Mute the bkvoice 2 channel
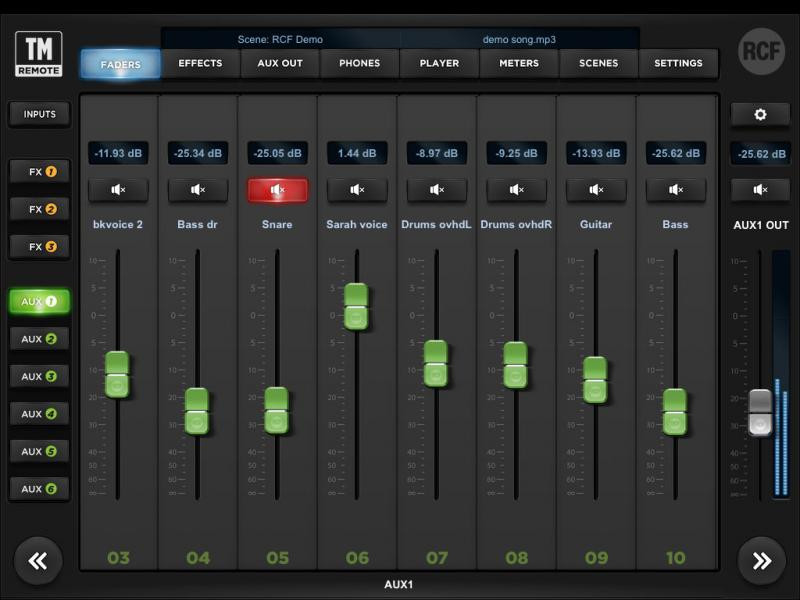The image size is (800, 600). [x=117, y=189]
